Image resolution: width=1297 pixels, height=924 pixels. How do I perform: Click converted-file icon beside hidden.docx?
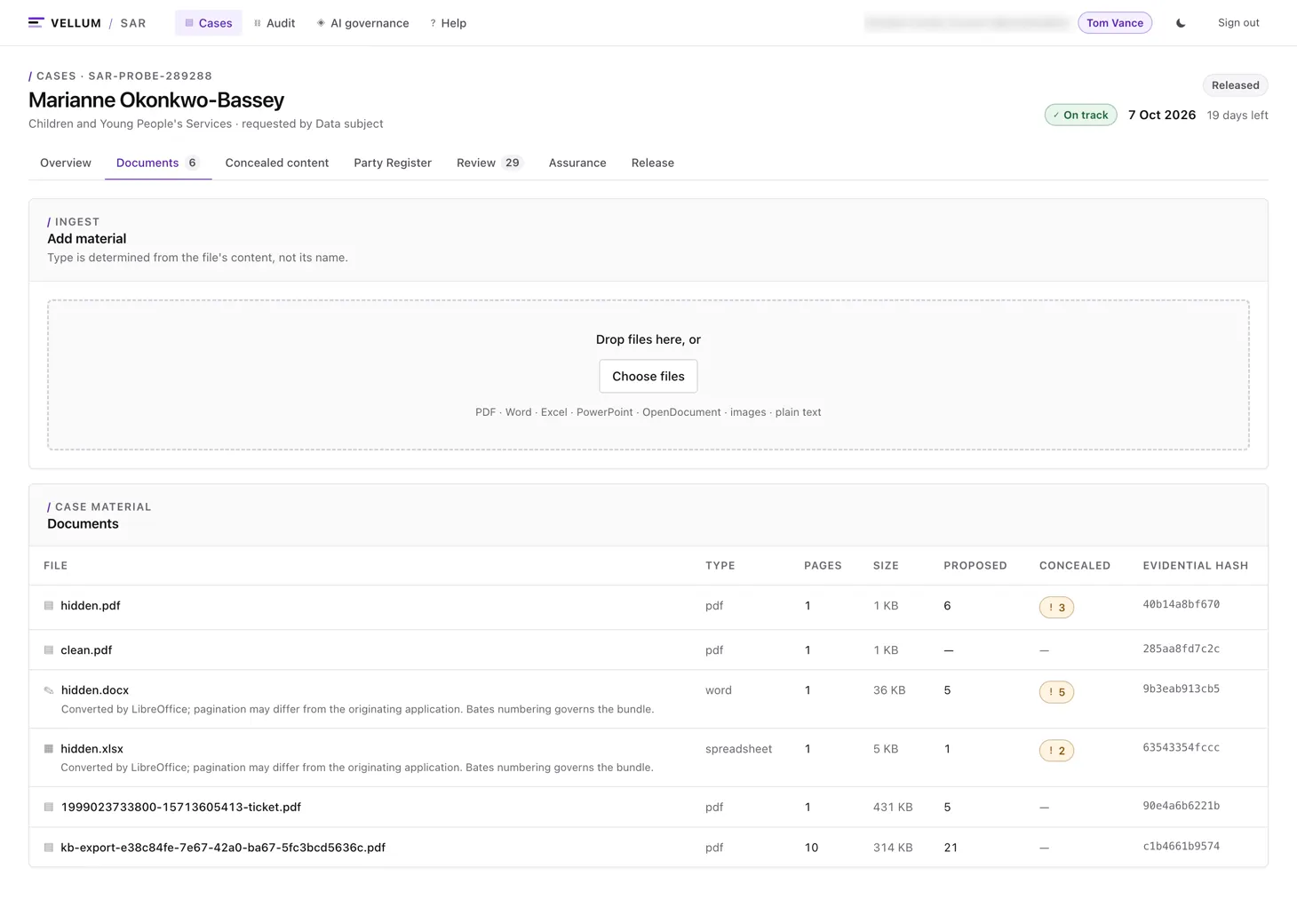pyautogui.click(x=49, y=690)
